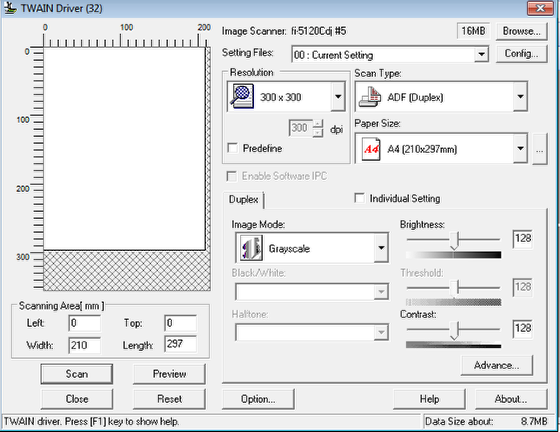560x432 pixels.
Task: Select the Duplex tab
Action: click(x=244, y=200)
